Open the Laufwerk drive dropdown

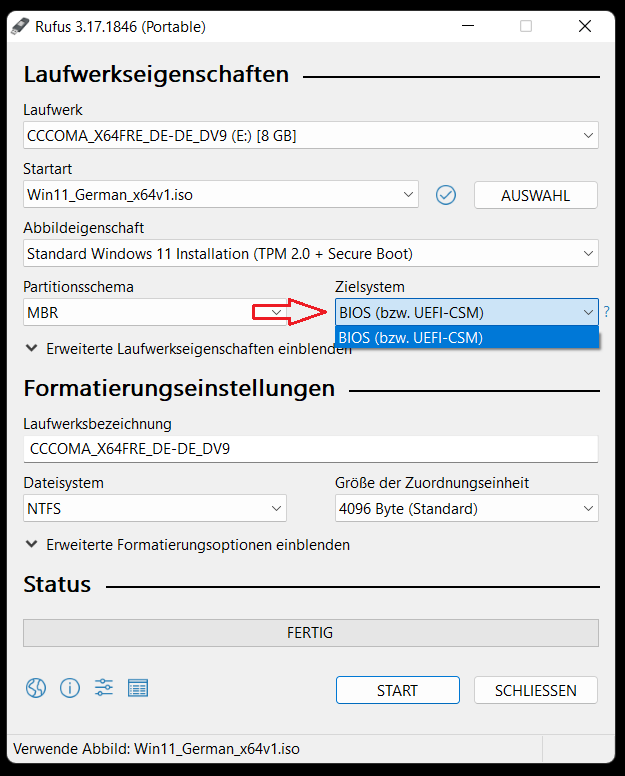[311, 135]
